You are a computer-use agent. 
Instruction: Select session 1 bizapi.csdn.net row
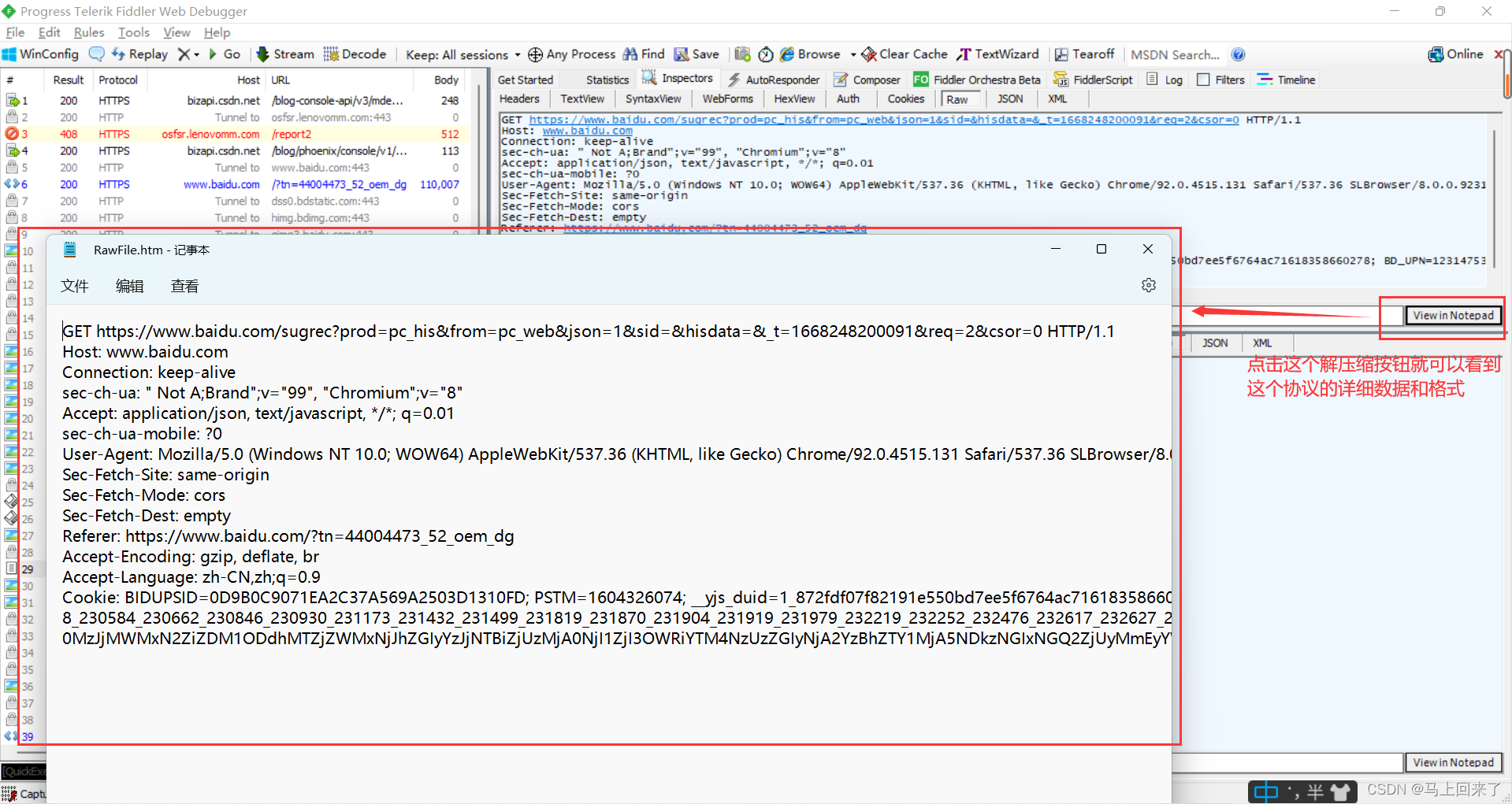click(x=235, y=101)
